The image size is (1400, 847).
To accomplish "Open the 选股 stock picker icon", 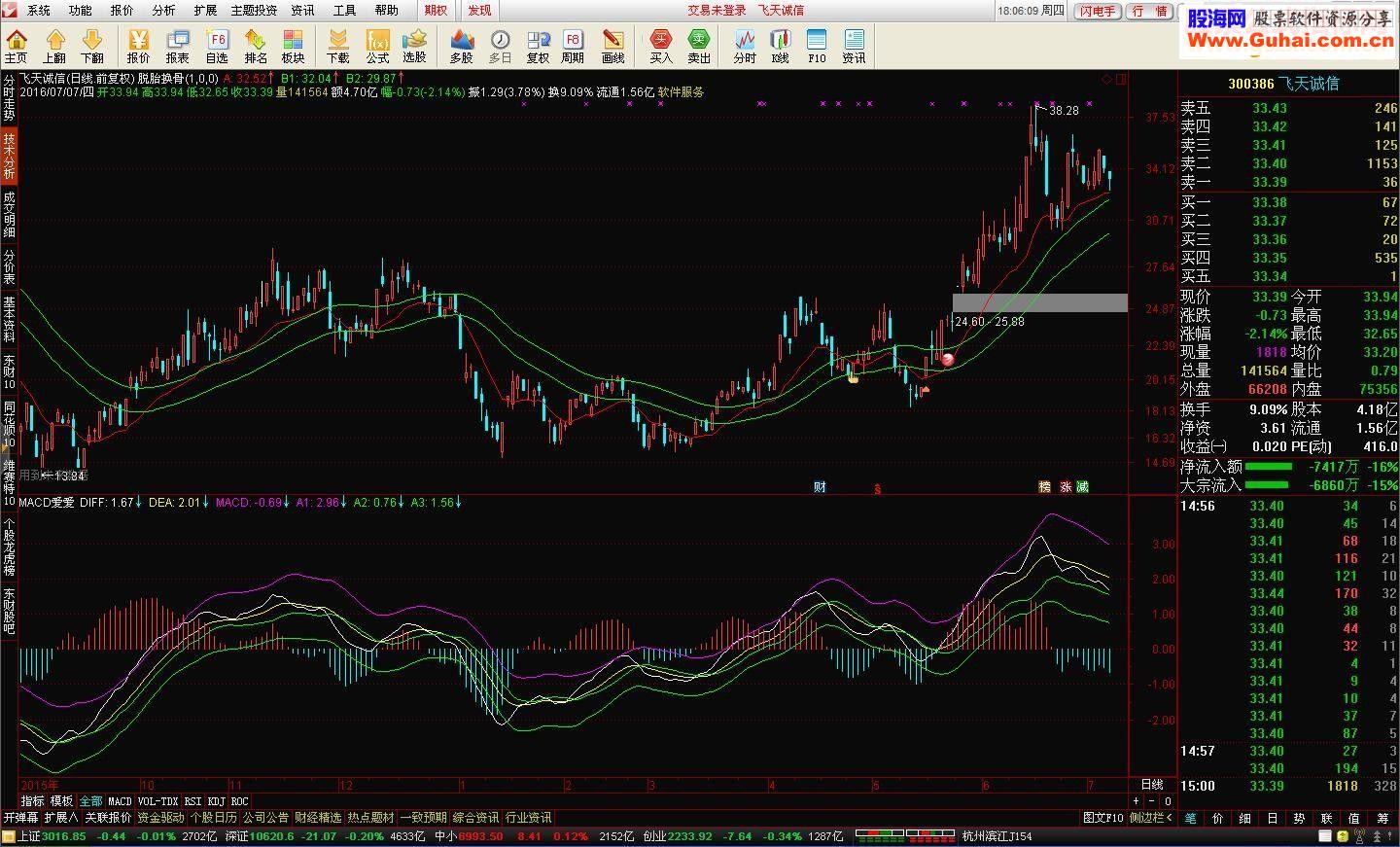I will pyautogui.click(x=415, y=46).
